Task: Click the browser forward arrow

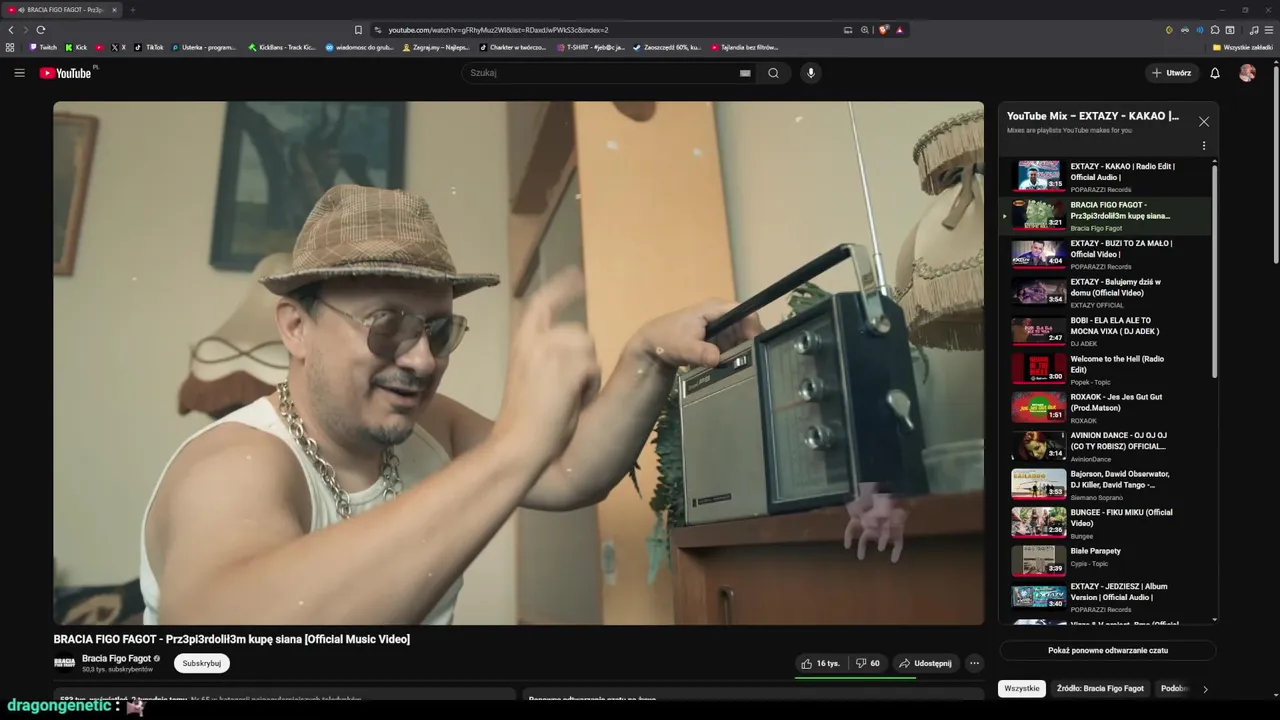Action: tap(26, 30)
